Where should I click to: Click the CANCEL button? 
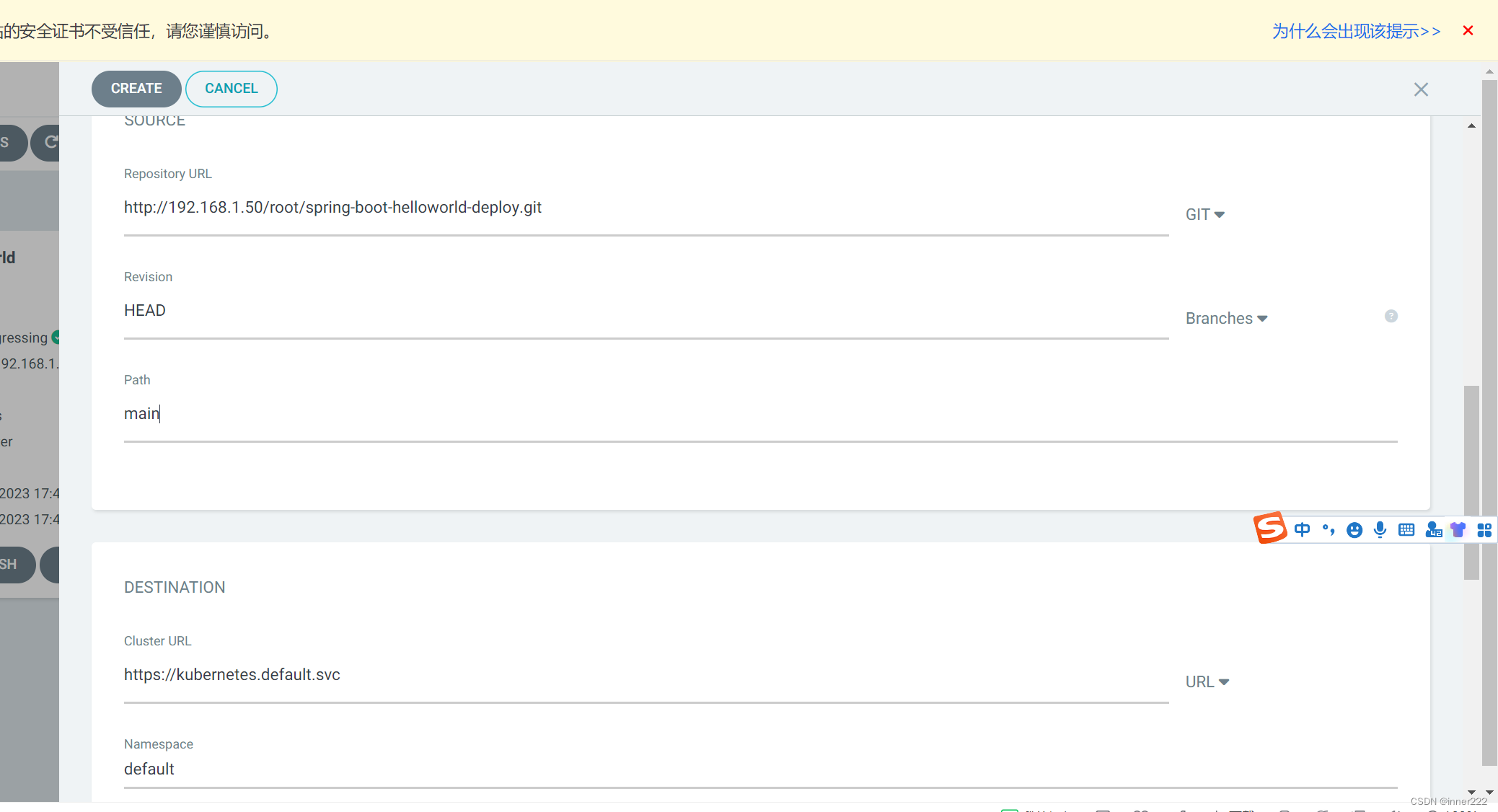coord(232,89)
